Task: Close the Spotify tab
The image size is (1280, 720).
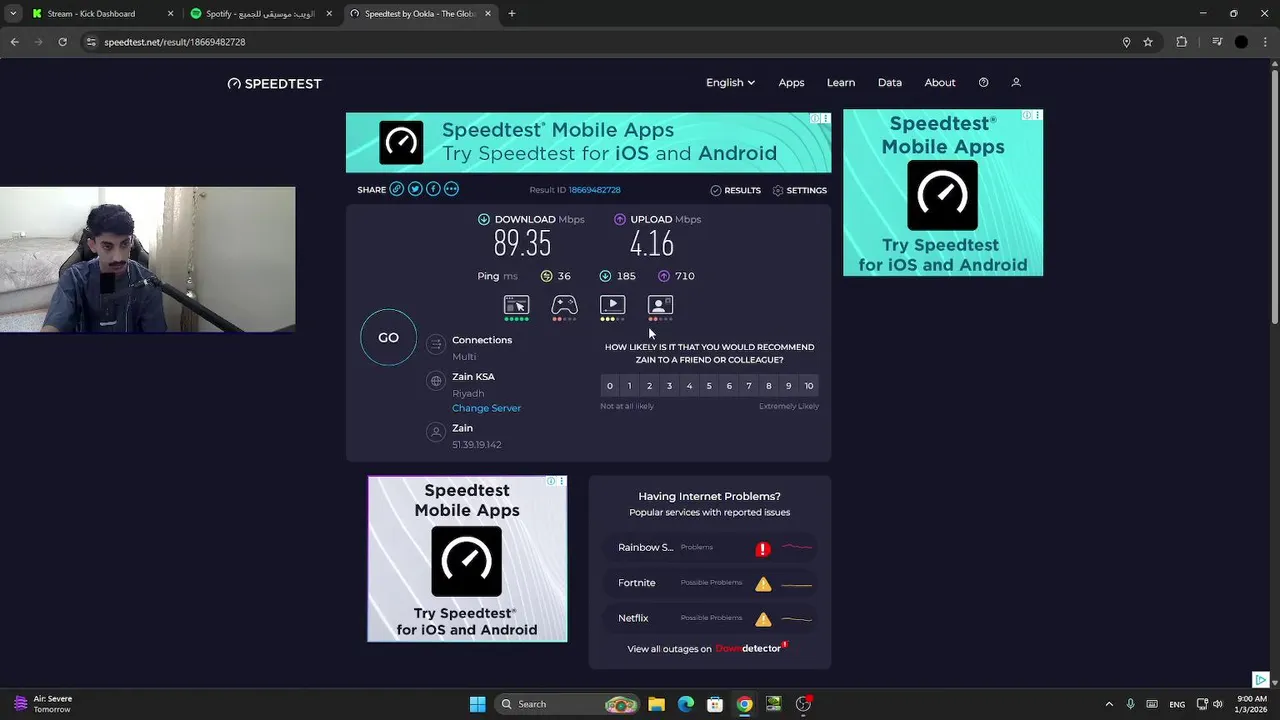Action: pyautogui.click(x=329, y=14)
